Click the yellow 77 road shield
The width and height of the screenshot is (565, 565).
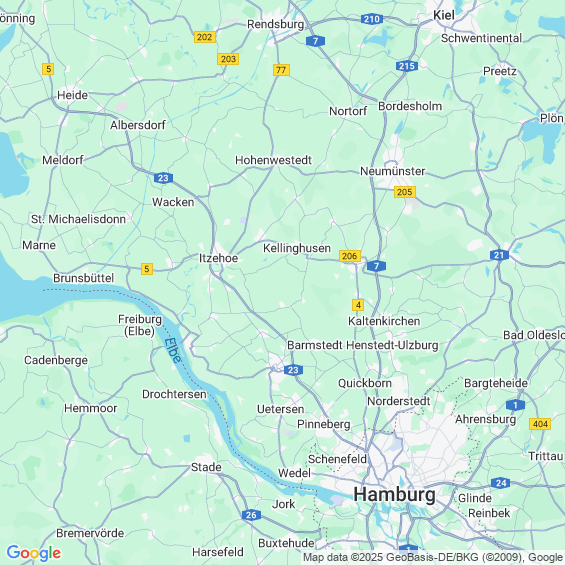click(281, 70)
